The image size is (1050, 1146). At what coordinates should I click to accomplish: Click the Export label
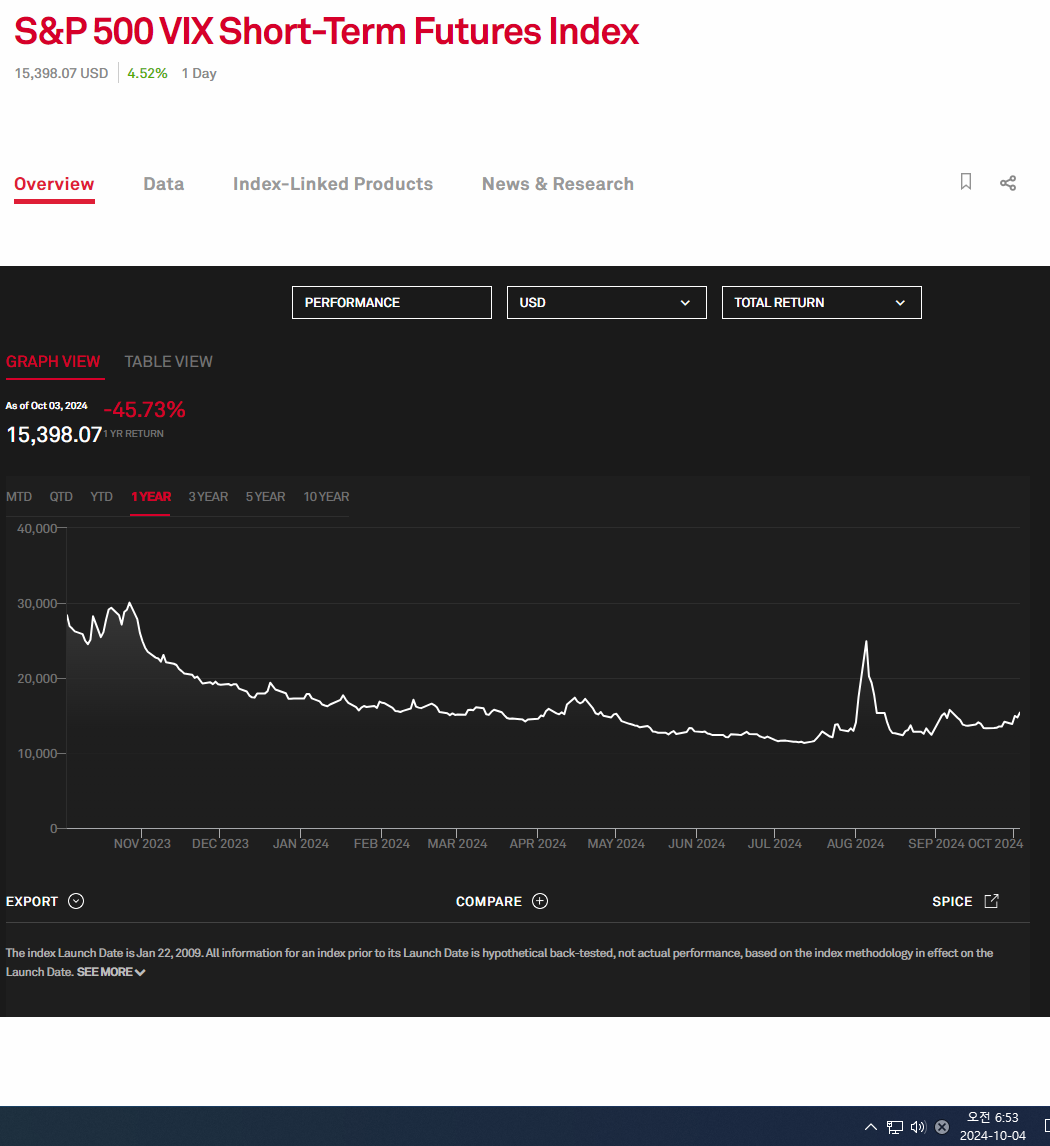[31, 901]
